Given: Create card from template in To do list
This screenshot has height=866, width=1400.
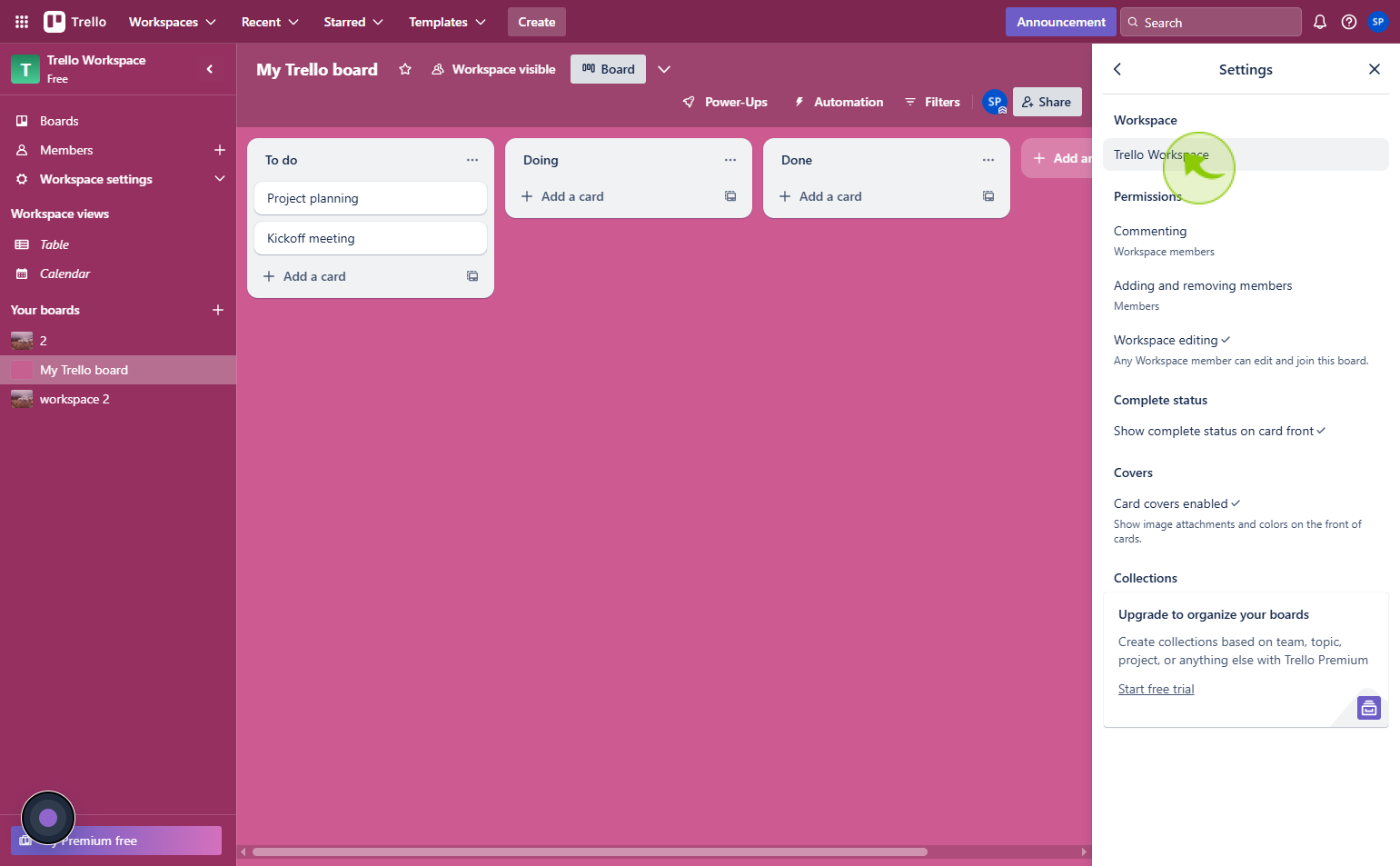Looking at the screenshot, I should pos(472,276).
